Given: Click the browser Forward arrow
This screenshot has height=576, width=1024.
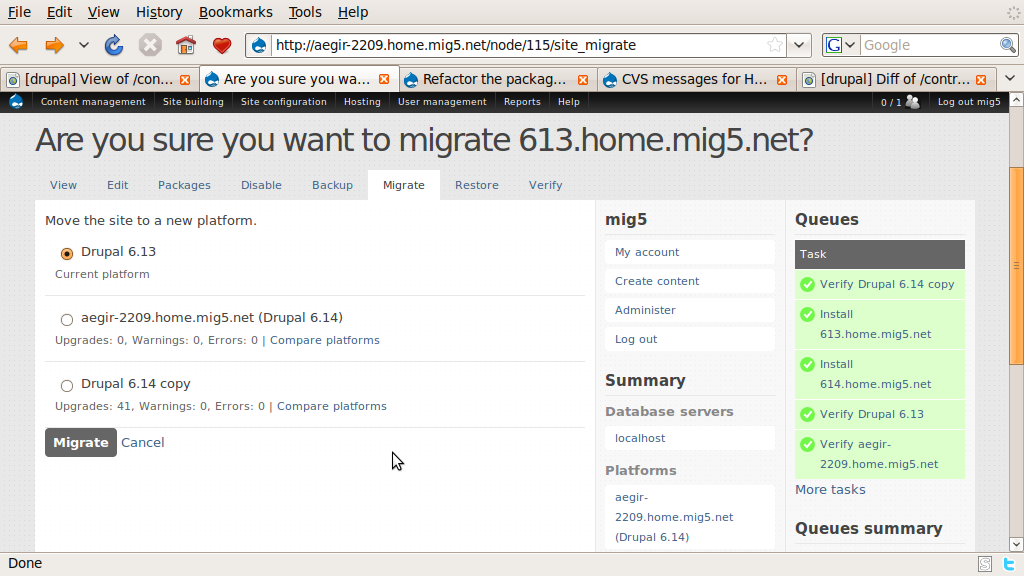Looking at the screenshot, I should click(x=54, y=45).
